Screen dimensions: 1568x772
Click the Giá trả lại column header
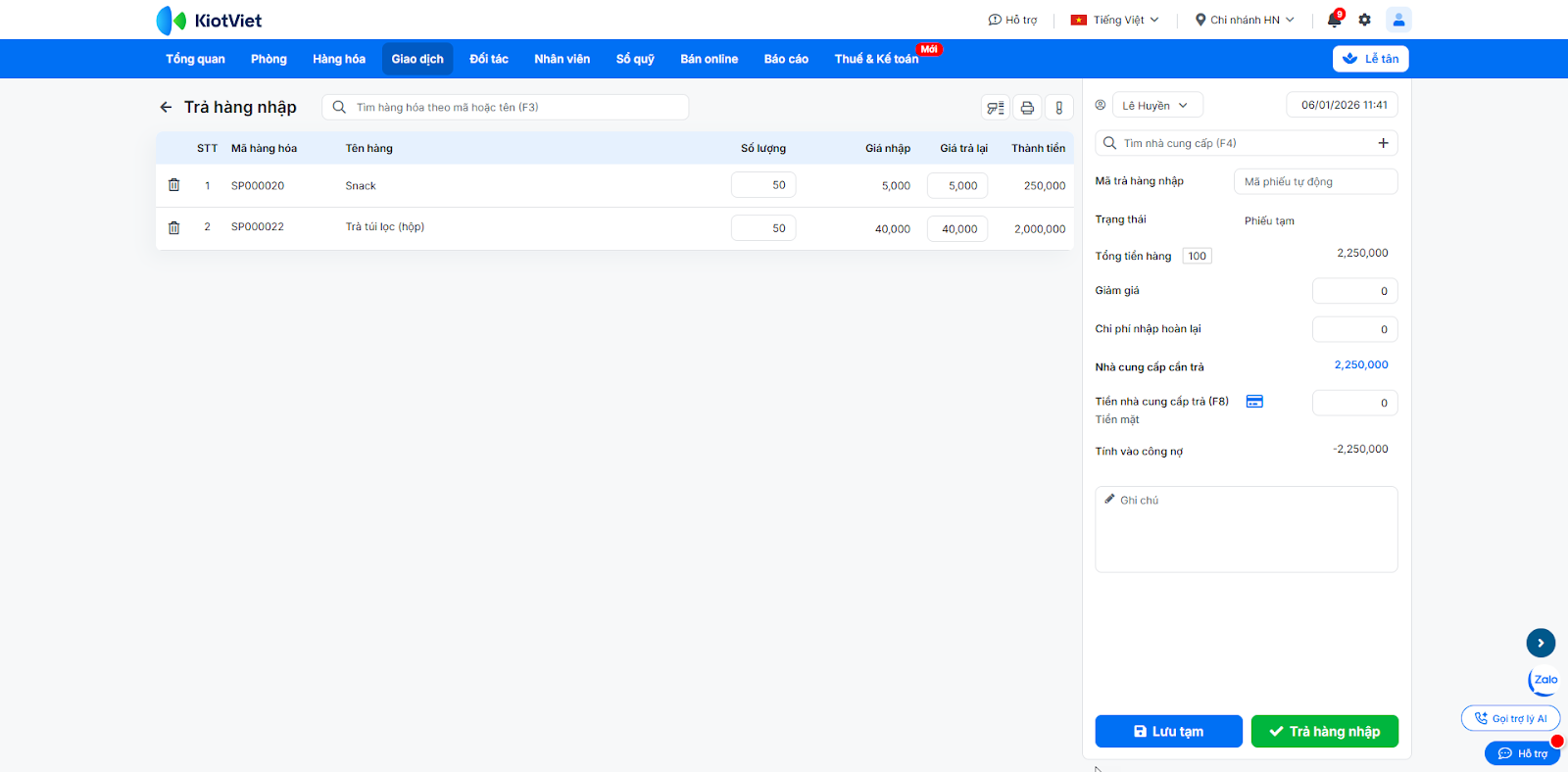(x=964, y=149)
